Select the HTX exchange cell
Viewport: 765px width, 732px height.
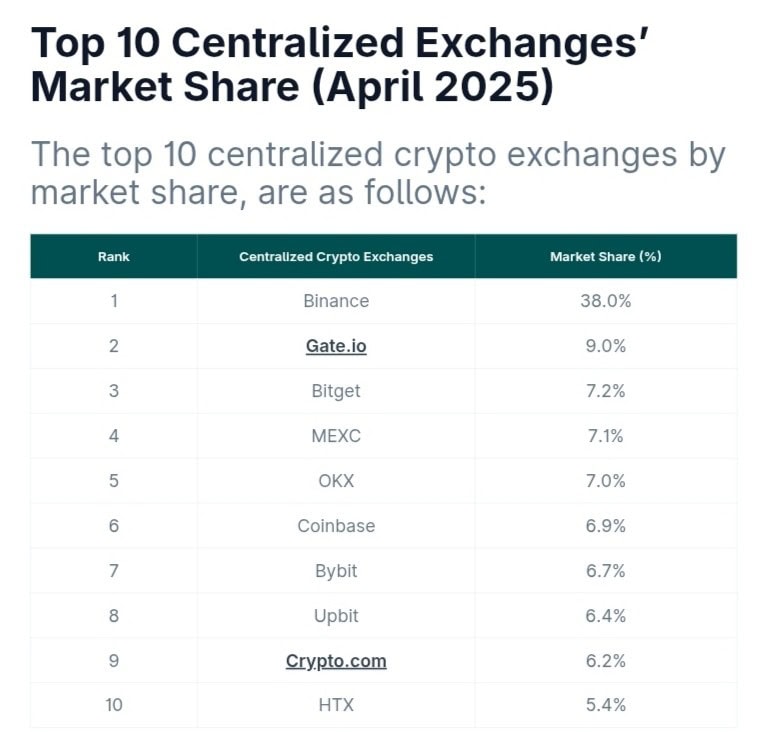336,705
